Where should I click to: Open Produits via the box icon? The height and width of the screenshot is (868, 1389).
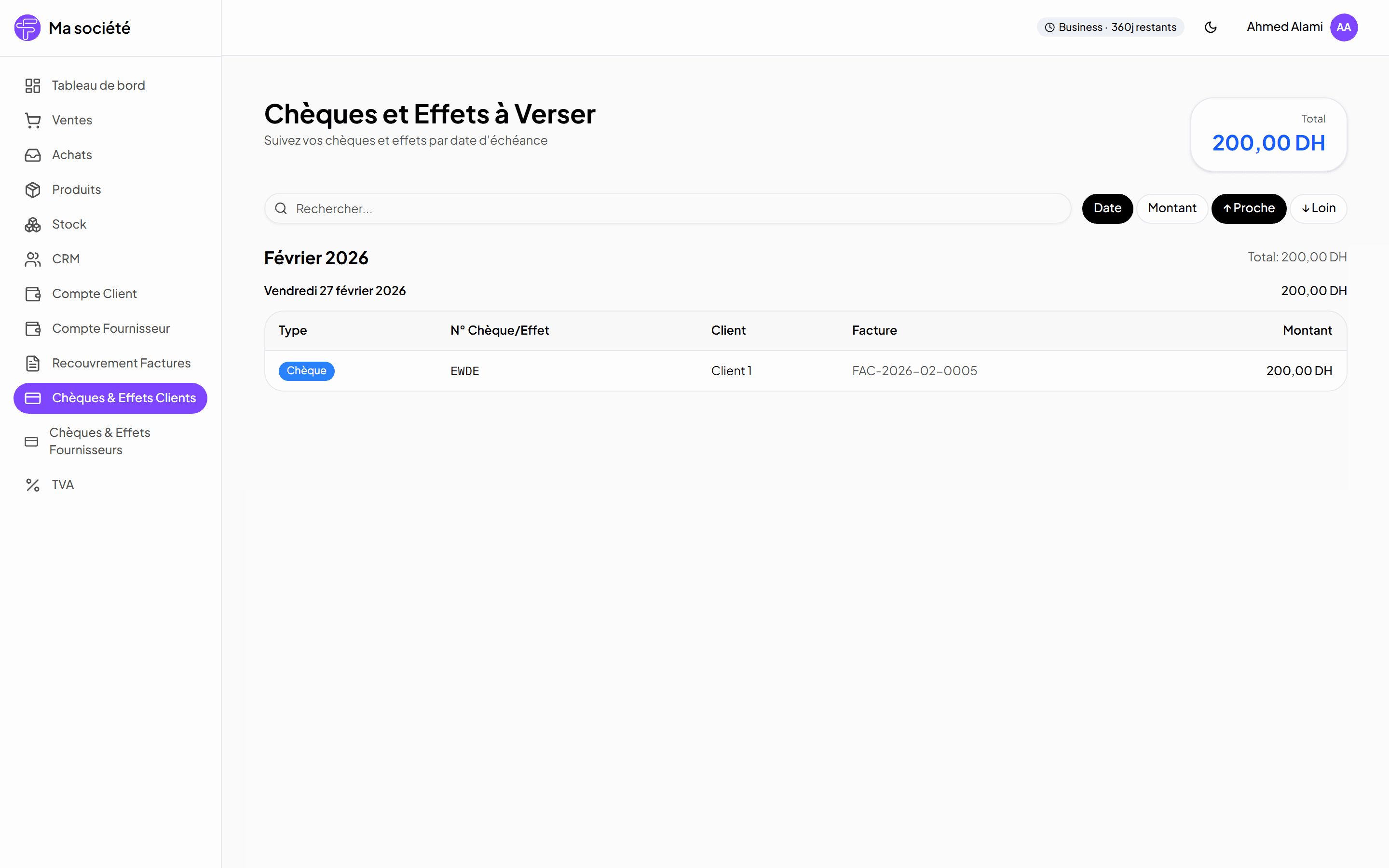pyautogui.click(x=33, y=190)
